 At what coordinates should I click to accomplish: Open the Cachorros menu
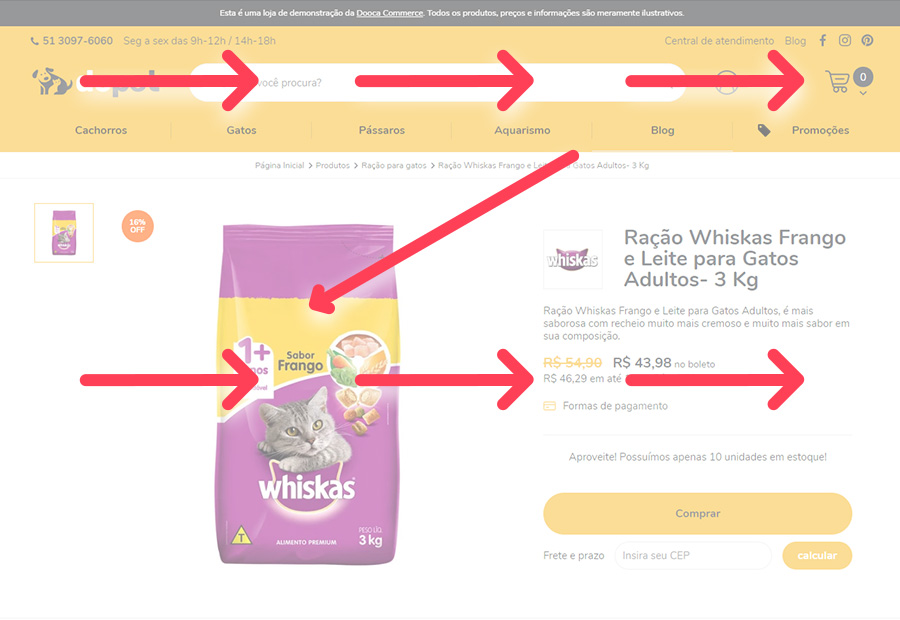click(x=101, y=130)
